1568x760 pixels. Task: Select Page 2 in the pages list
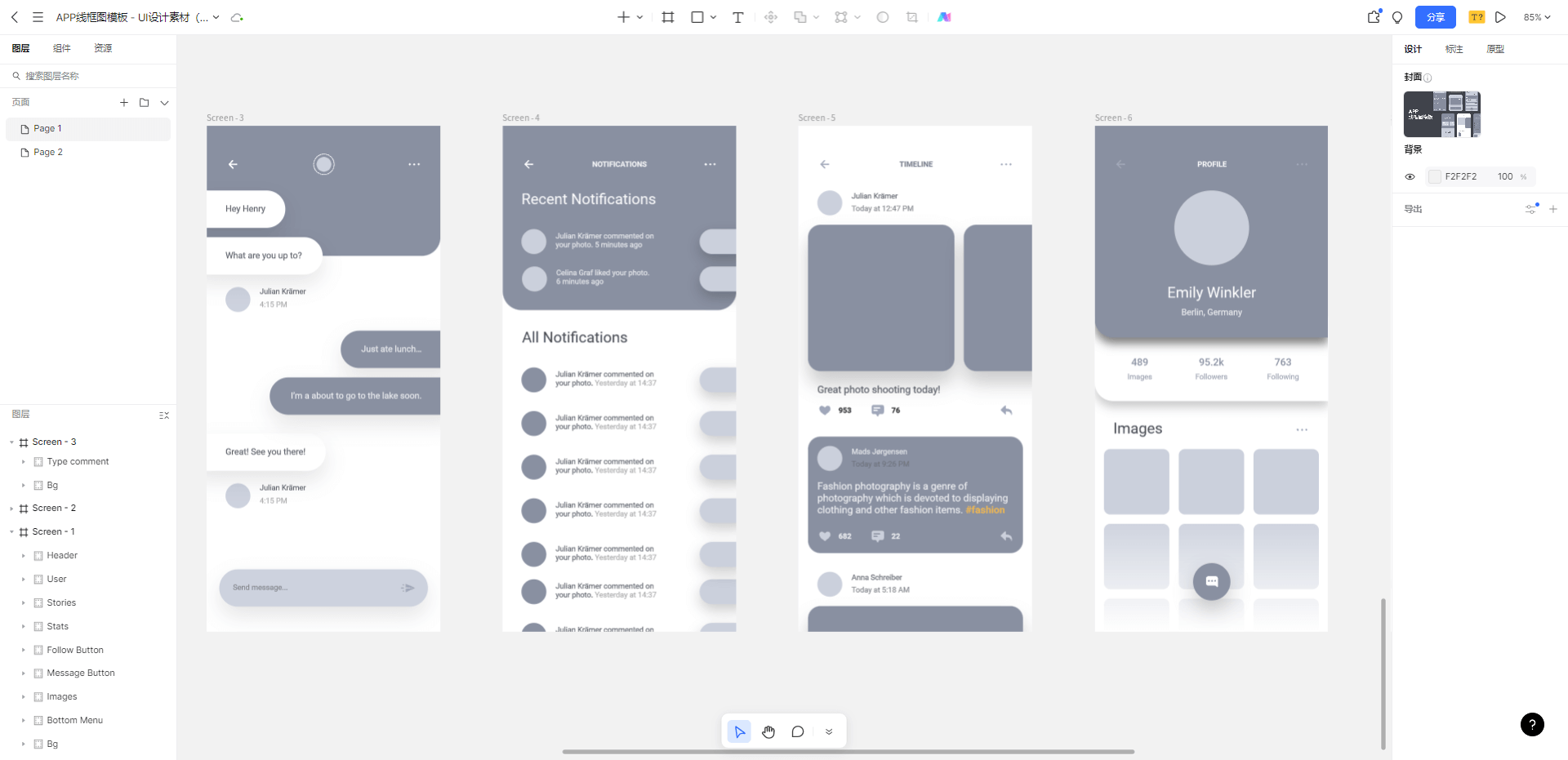point(48,153)
